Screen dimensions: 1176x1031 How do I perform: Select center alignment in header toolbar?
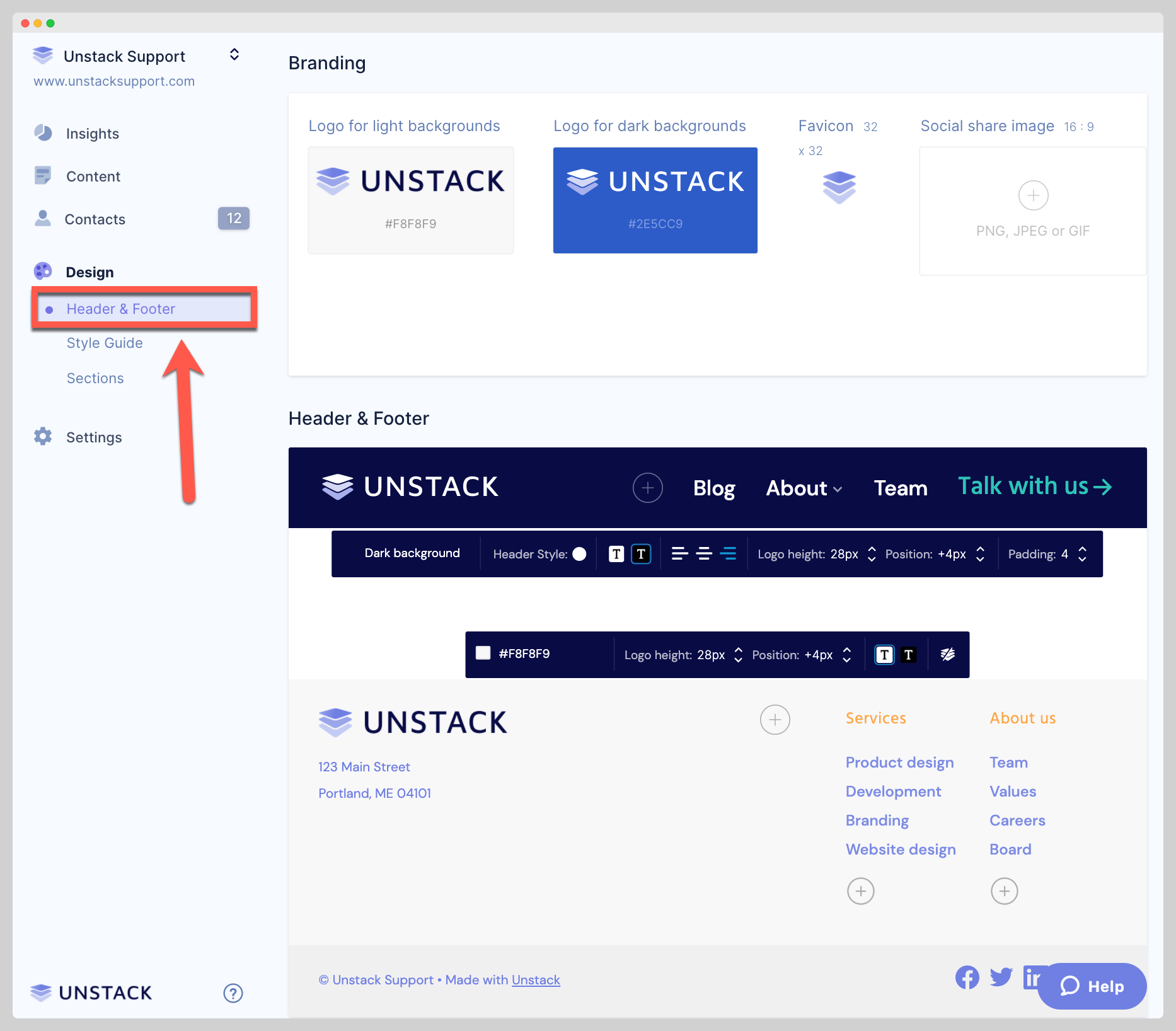coord(704,554)
